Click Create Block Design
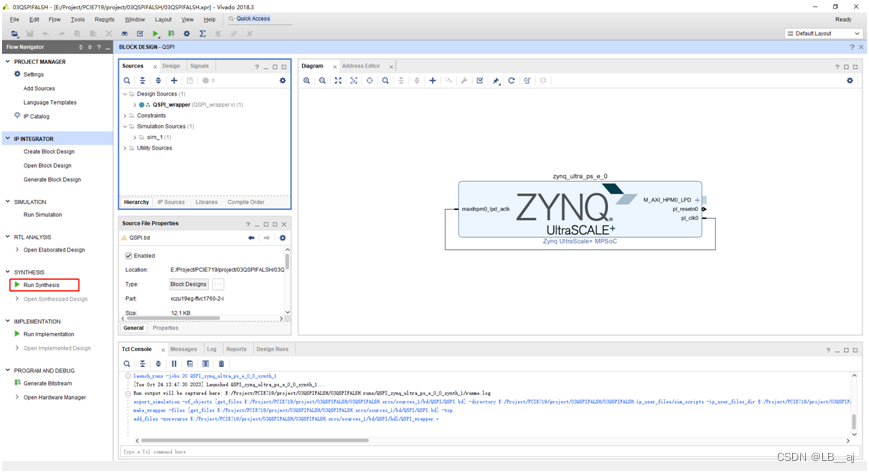Screen dimensions: 869x473 click(49, 152)
